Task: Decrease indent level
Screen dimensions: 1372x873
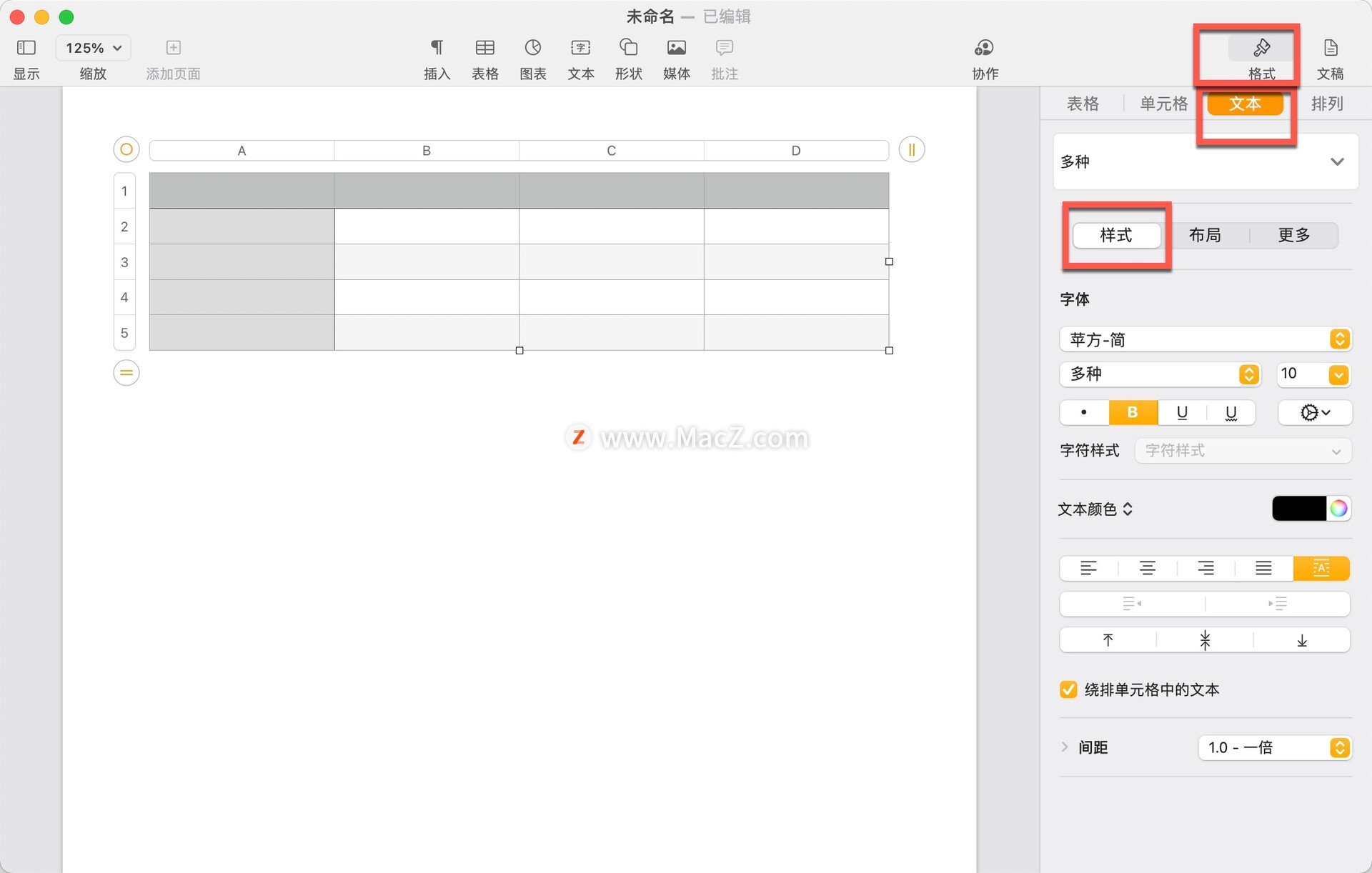Action: click(1133, 604)
